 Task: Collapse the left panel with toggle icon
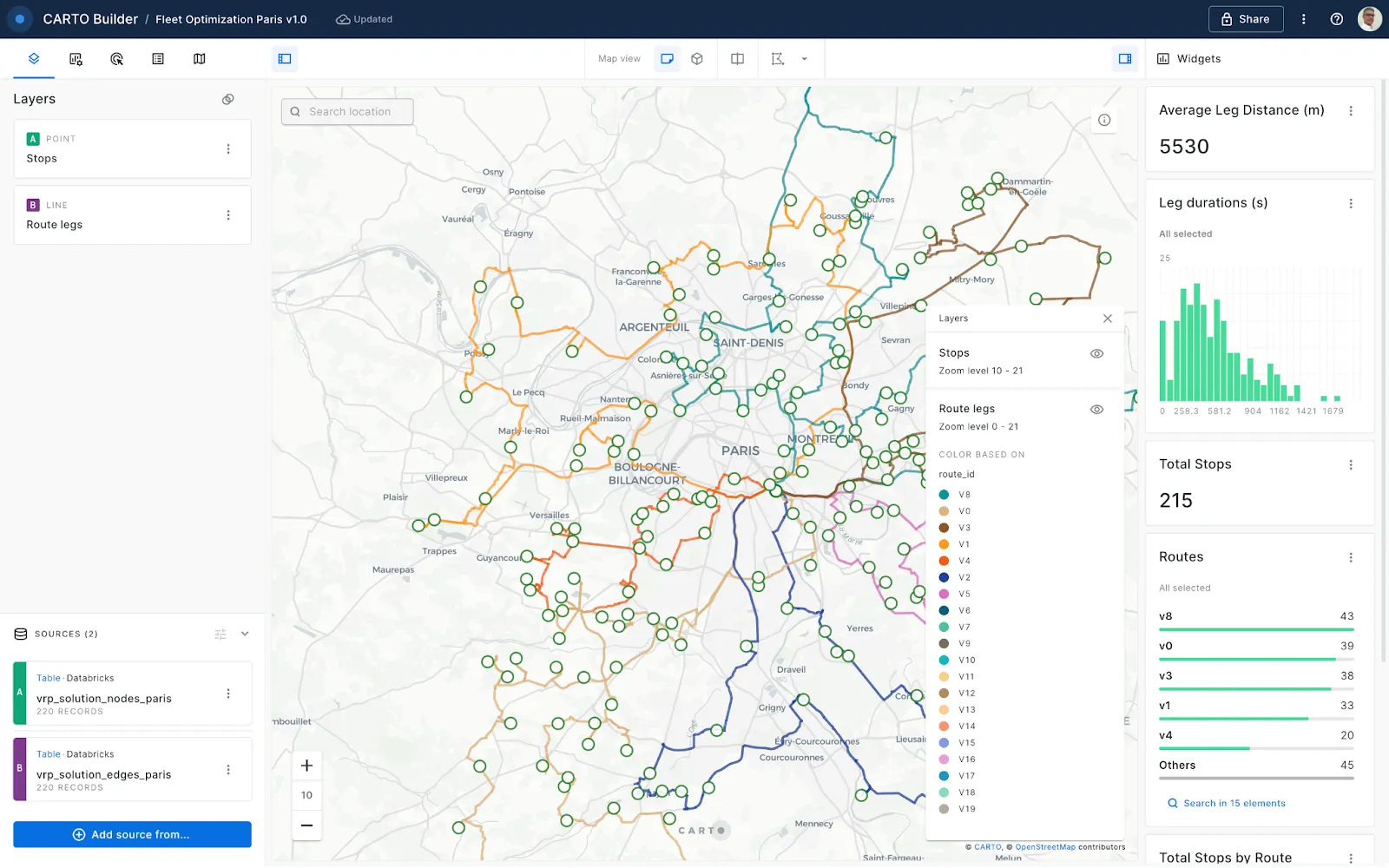[284, 58]
